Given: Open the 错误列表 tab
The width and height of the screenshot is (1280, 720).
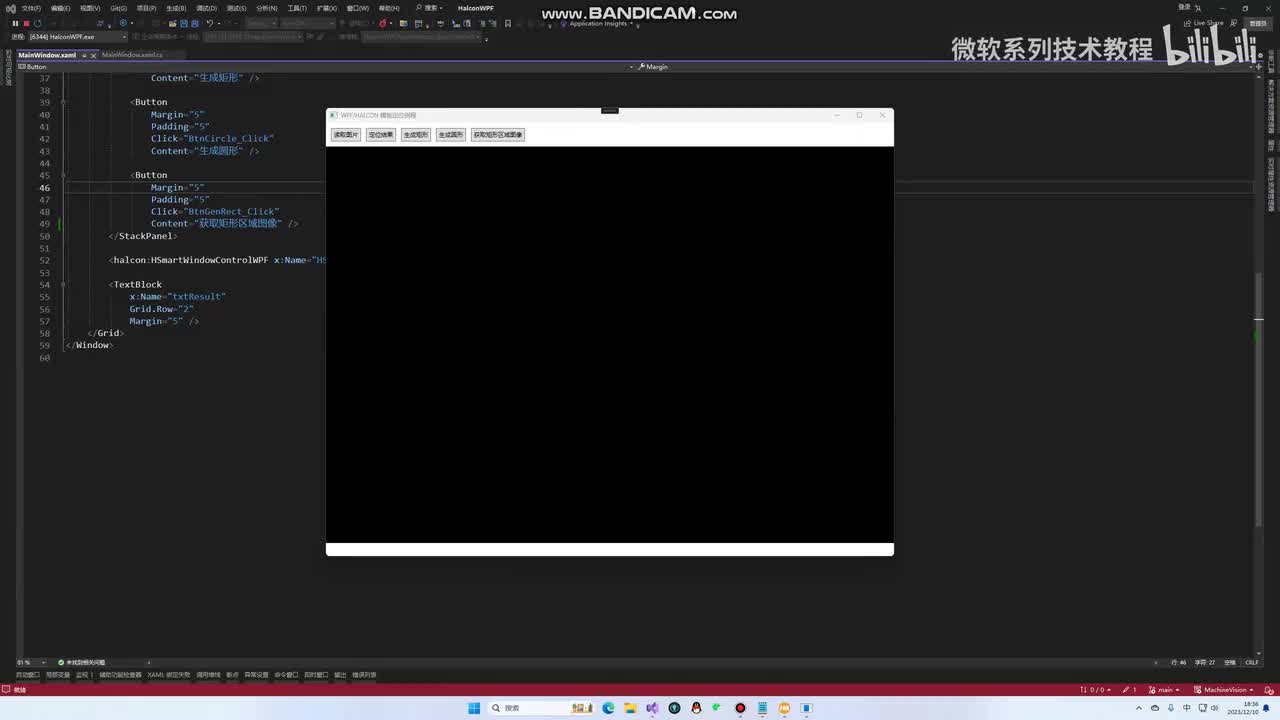Looking at the screenshot, I should (364, 675).
